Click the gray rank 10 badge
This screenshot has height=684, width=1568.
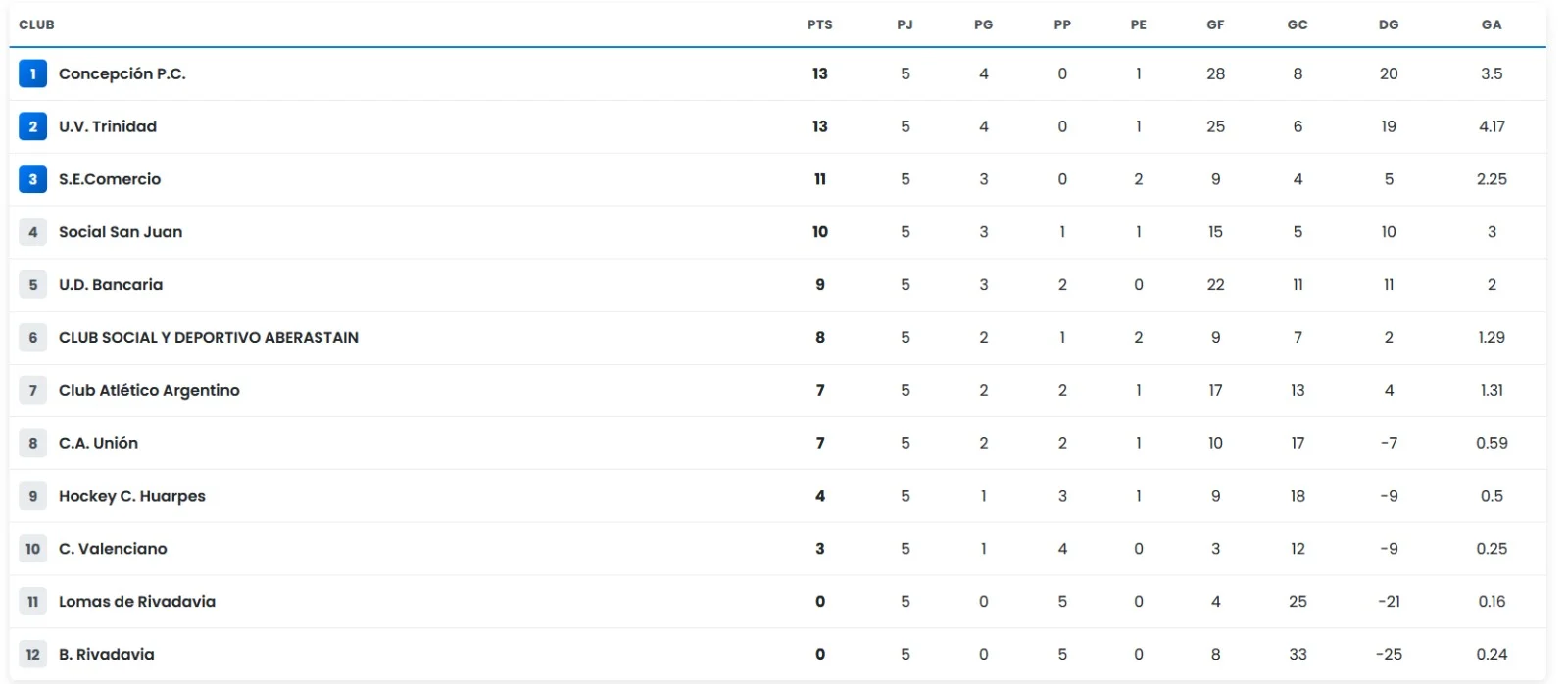32,549
